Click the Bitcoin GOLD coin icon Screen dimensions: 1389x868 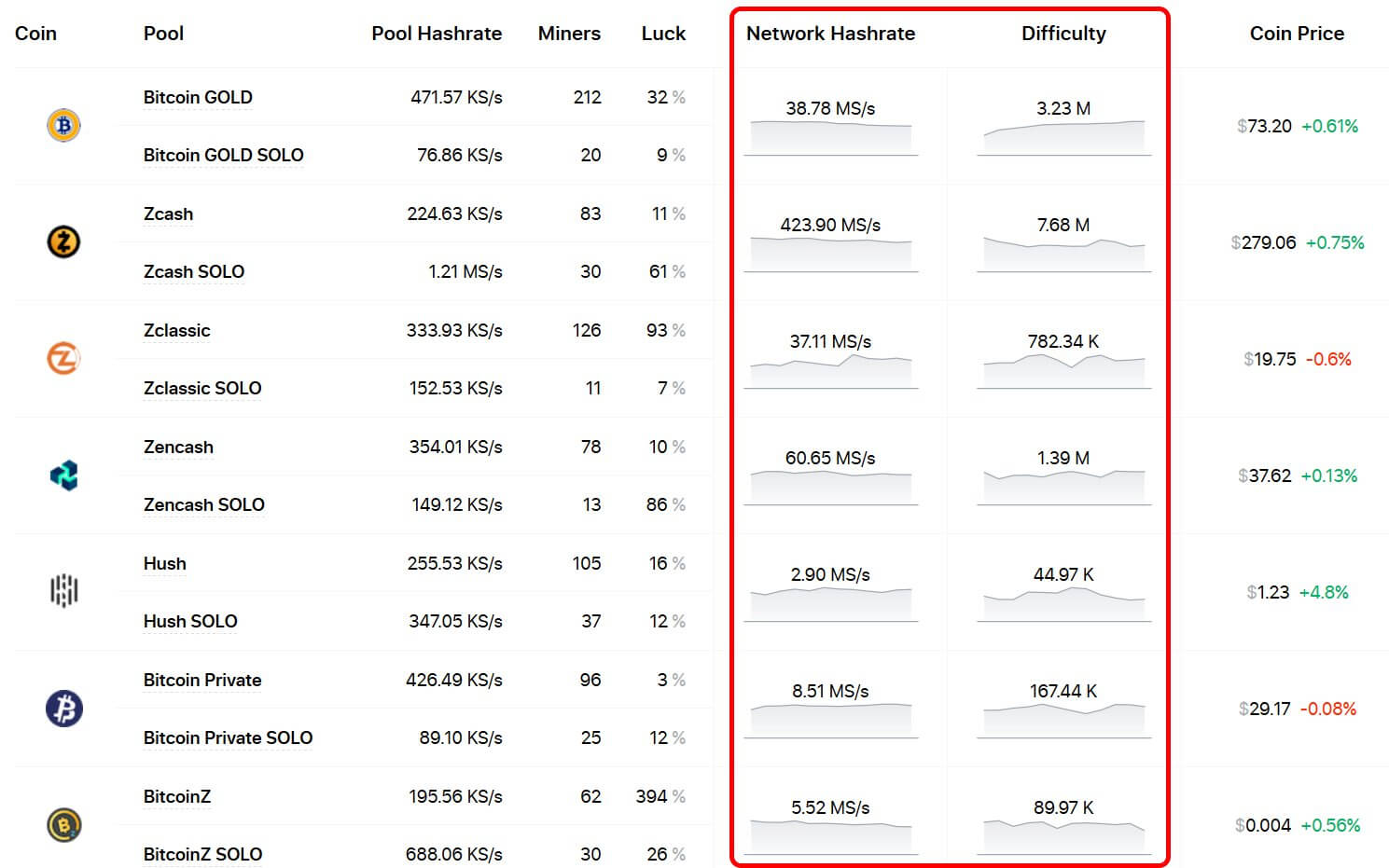63,125
